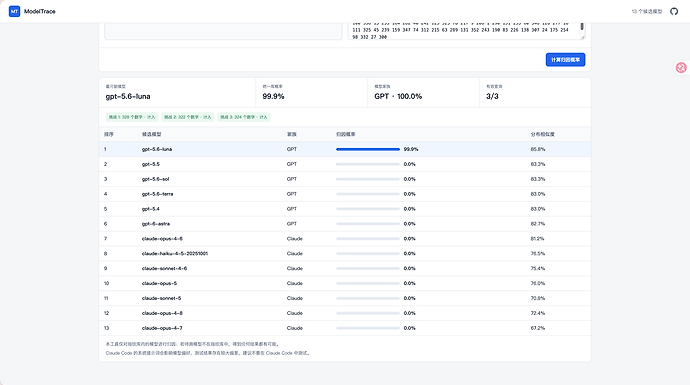Click the claude-opus-4-7 row progress bar

point(368,328)
